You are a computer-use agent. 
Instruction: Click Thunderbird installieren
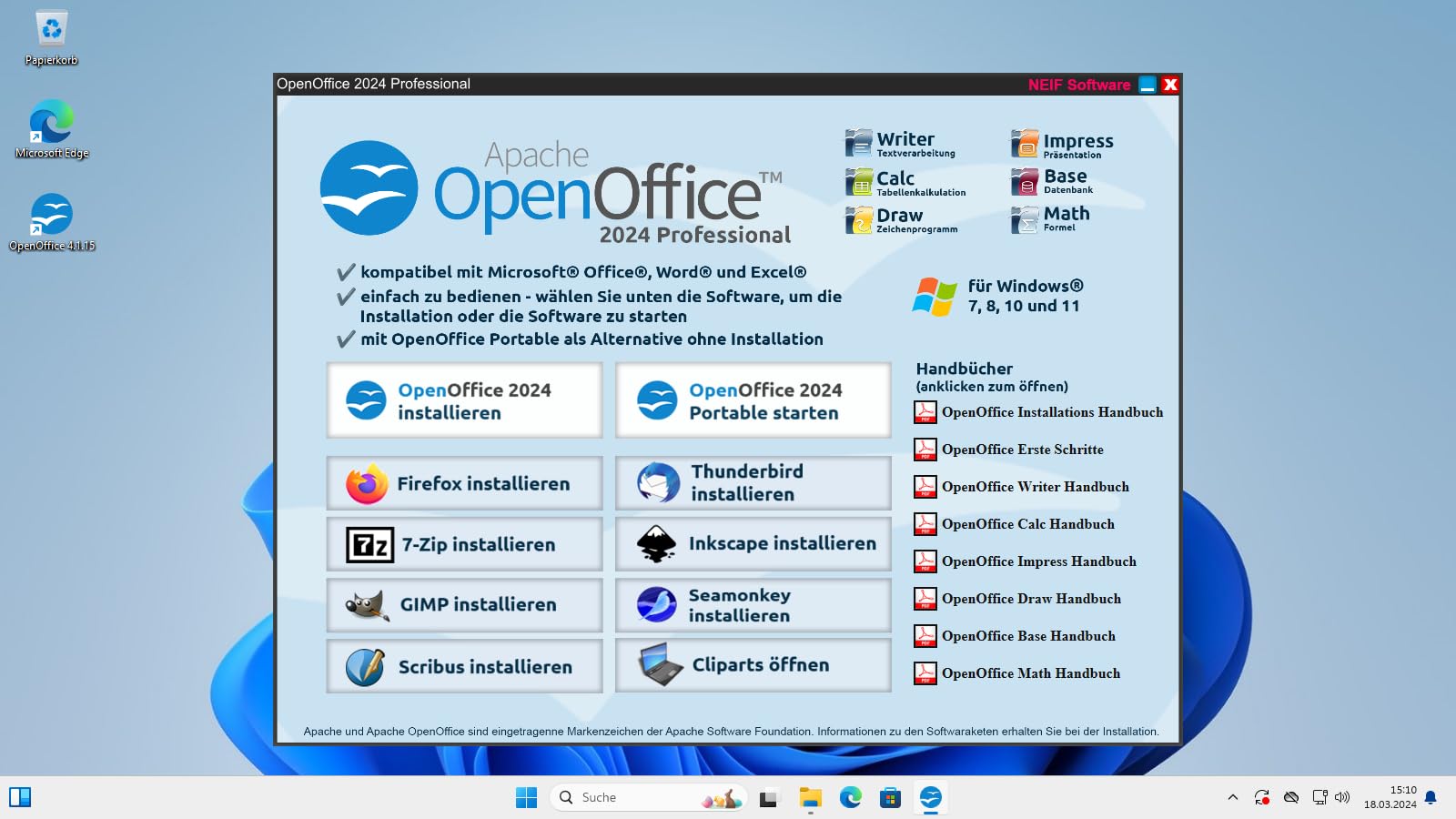[x=753, y=483]
